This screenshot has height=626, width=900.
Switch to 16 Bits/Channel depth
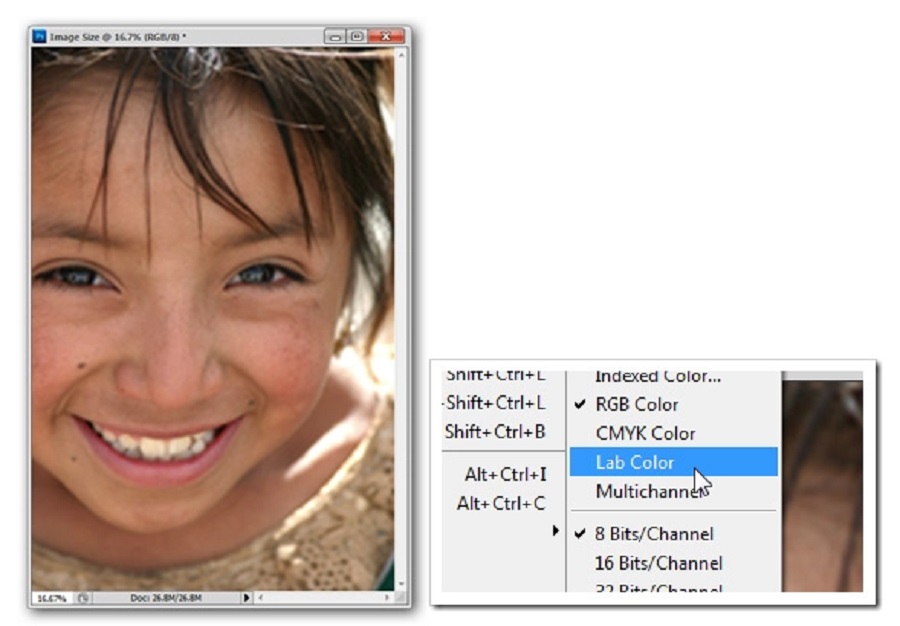pos(658,563)
